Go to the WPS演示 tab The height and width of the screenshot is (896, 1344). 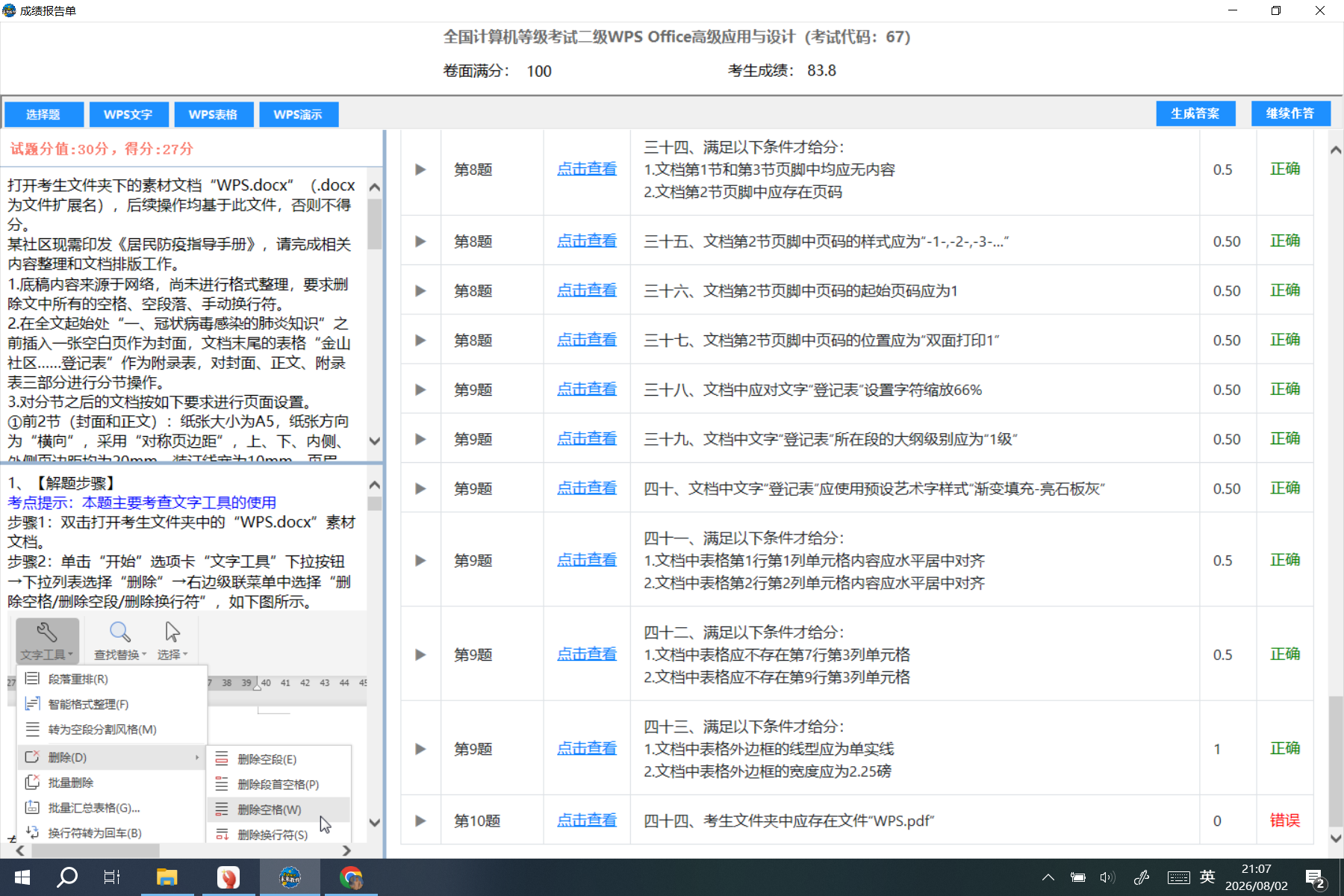(298, 114)
